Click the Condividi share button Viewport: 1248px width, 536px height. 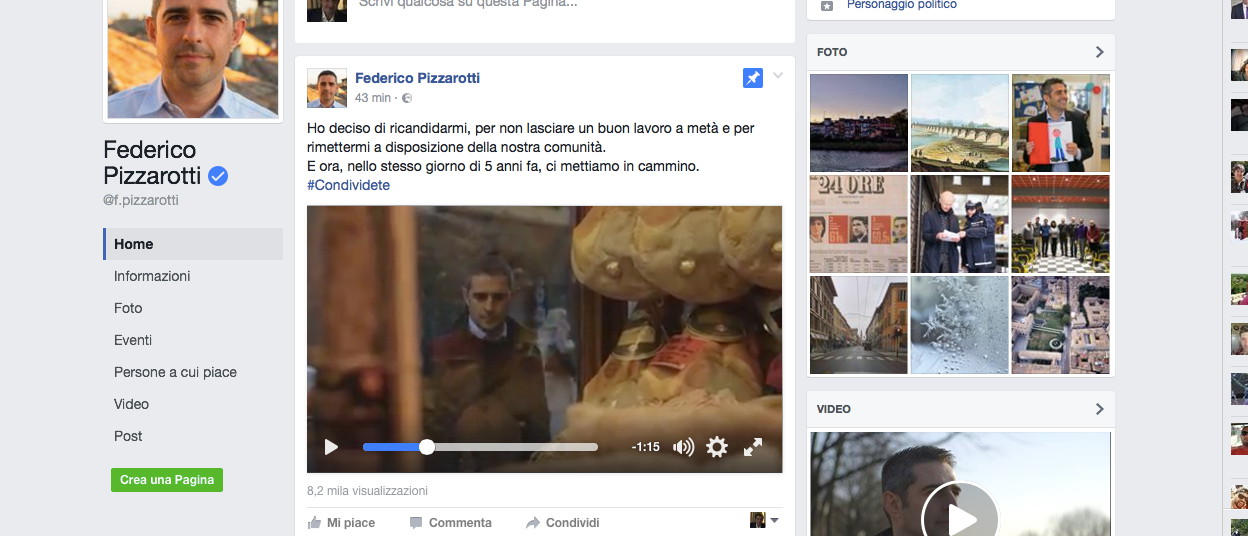(563, 522)
